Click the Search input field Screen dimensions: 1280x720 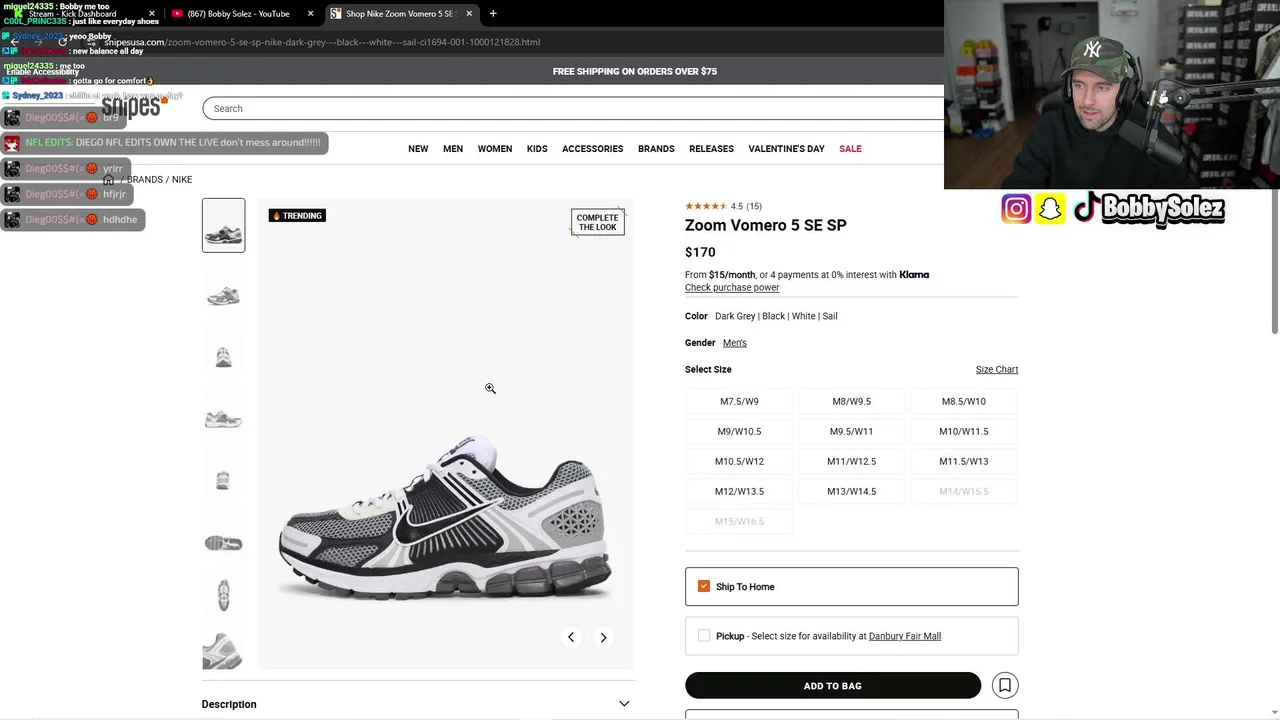click(573, 108)
